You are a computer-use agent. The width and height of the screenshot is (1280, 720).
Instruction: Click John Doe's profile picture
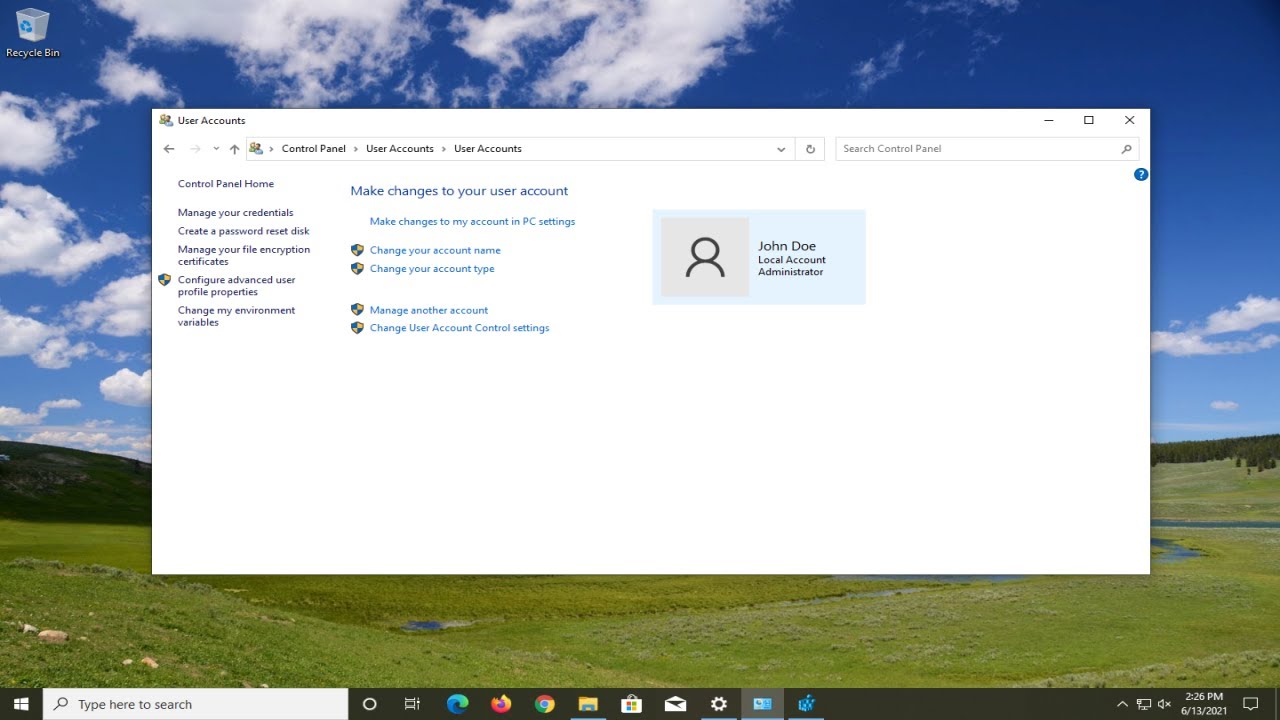click(x=705, y=257)
